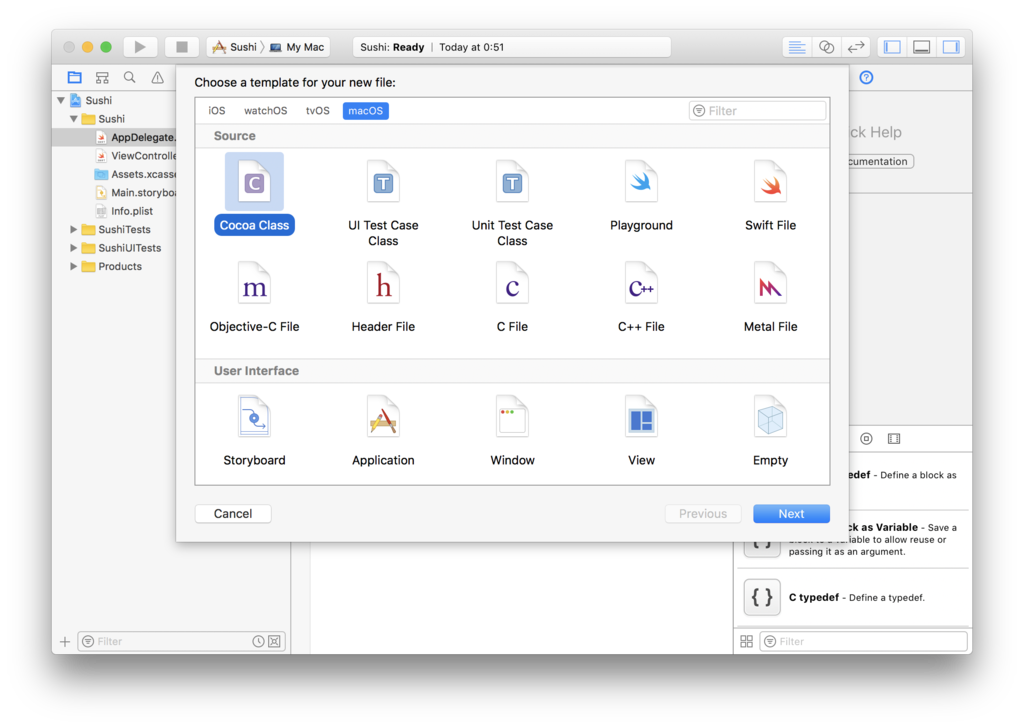Focus the library Filter field
This screenshot has width=1024, height=728.
[863, 641]
